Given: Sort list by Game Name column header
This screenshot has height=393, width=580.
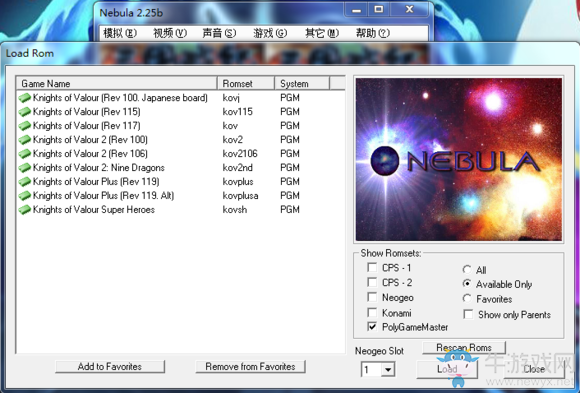Looking at the screenshot, I should pyautogui.click(x=117, y=84).
